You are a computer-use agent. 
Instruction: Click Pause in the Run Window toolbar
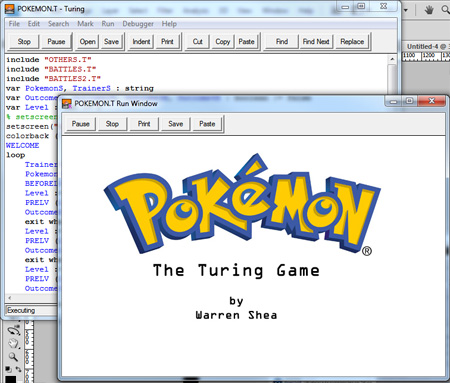tap(81, 124)
